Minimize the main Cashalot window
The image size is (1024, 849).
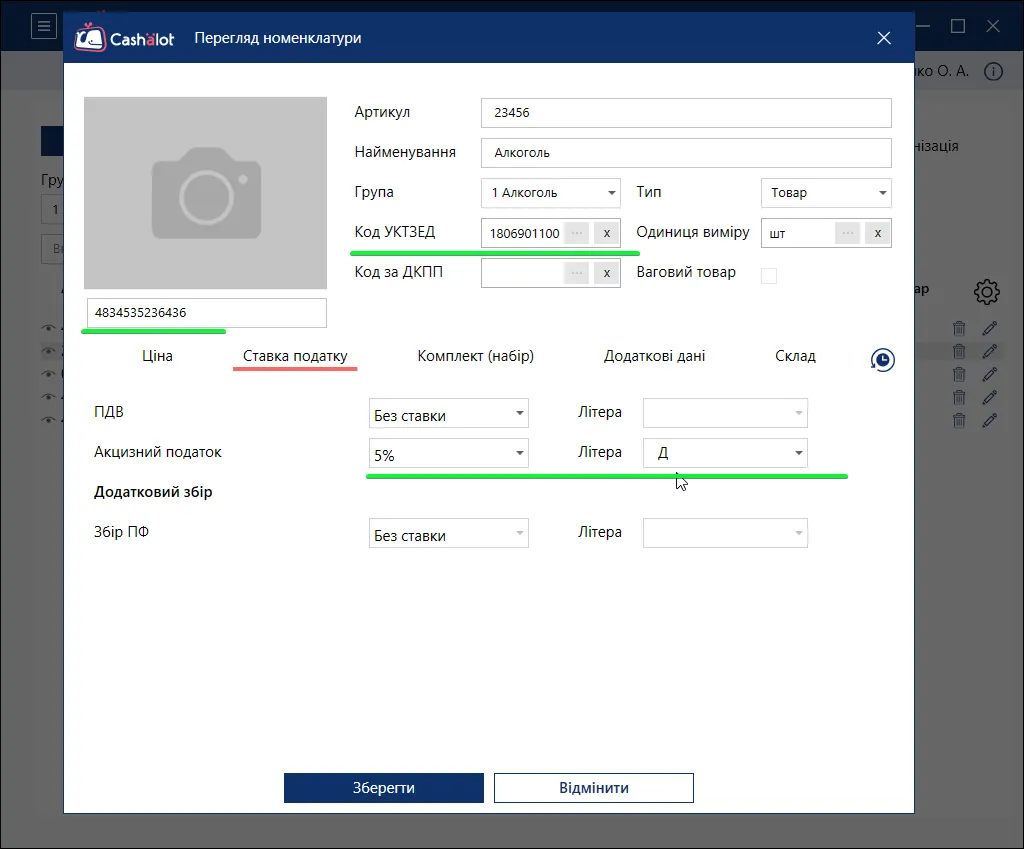(x=923, y=26)
